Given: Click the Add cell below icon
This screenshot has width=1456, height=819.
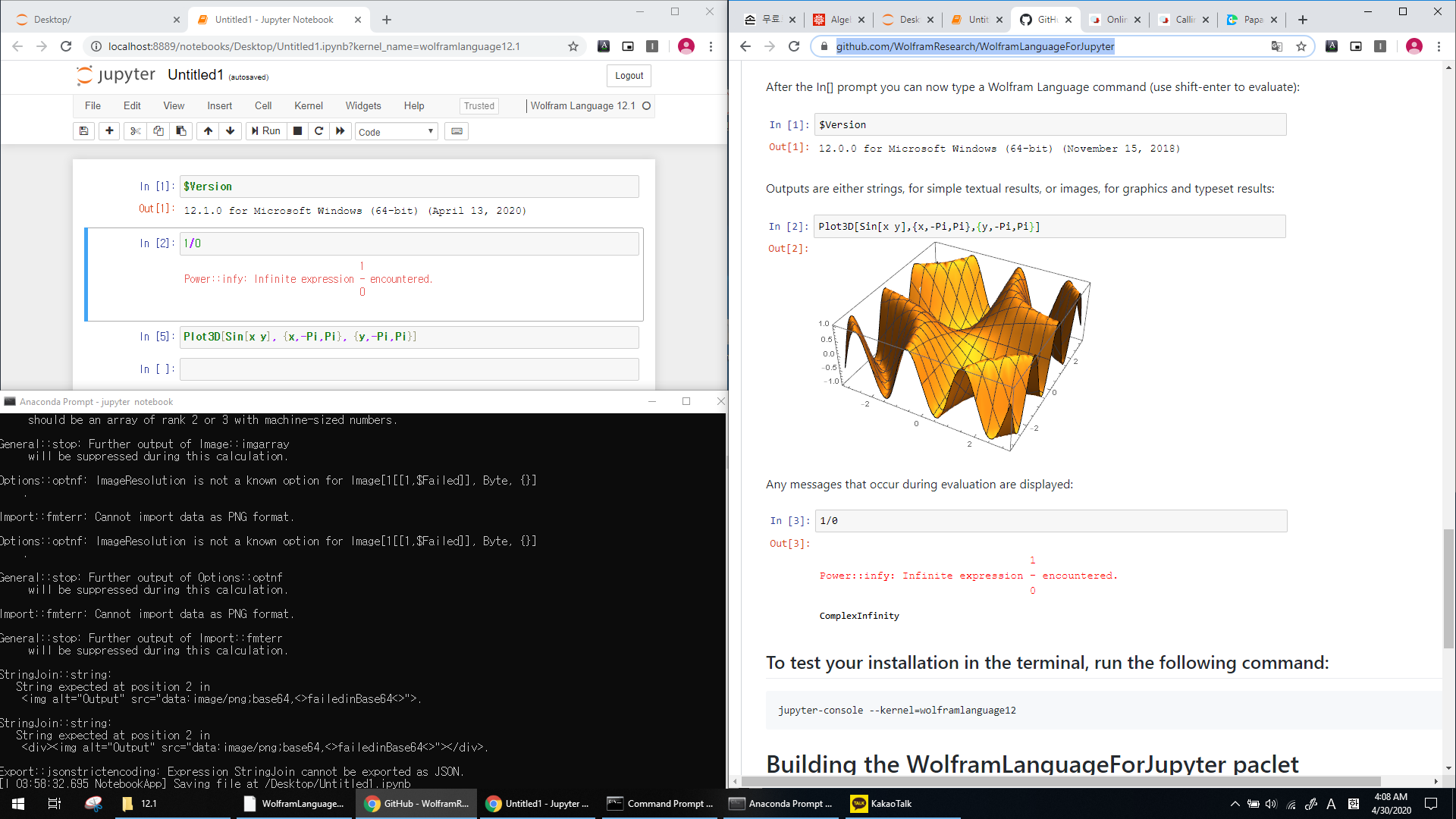Looking at the screenshot, I should point(108,131).
